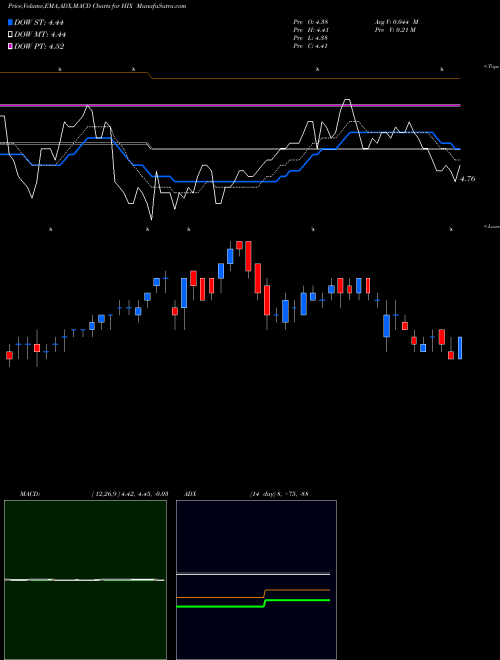This screenshot has height=660, width=500.
Task: Click the white ADX line in ADX panel
Action: pos(253,574)
